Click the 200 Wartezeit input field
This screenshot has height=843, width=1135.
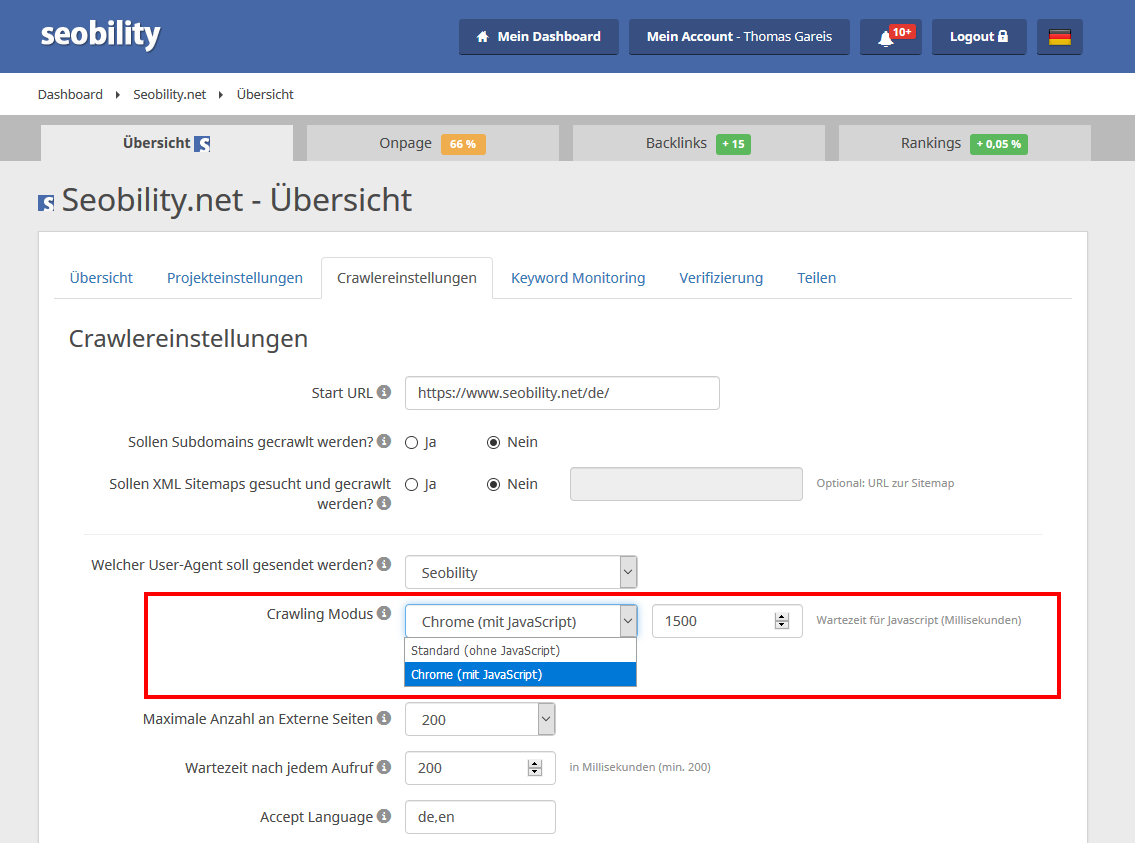(480, 768)
